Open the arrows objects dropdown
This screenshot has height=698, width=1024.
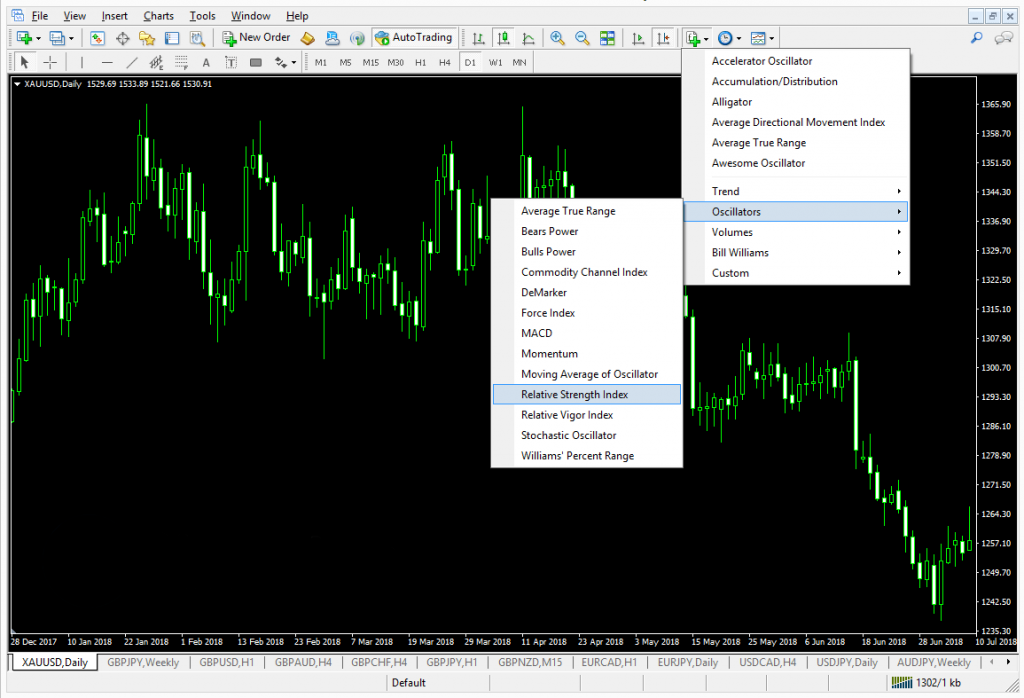285,63
